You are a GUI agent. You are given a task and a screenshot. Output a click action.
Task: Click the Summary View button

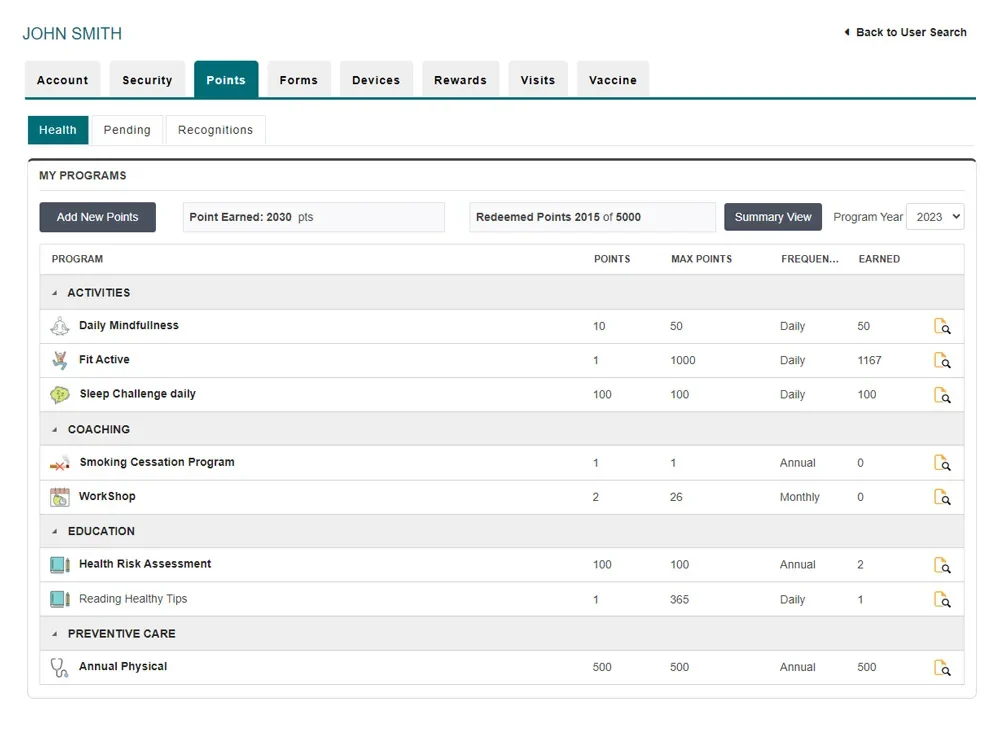click(772, 216)
